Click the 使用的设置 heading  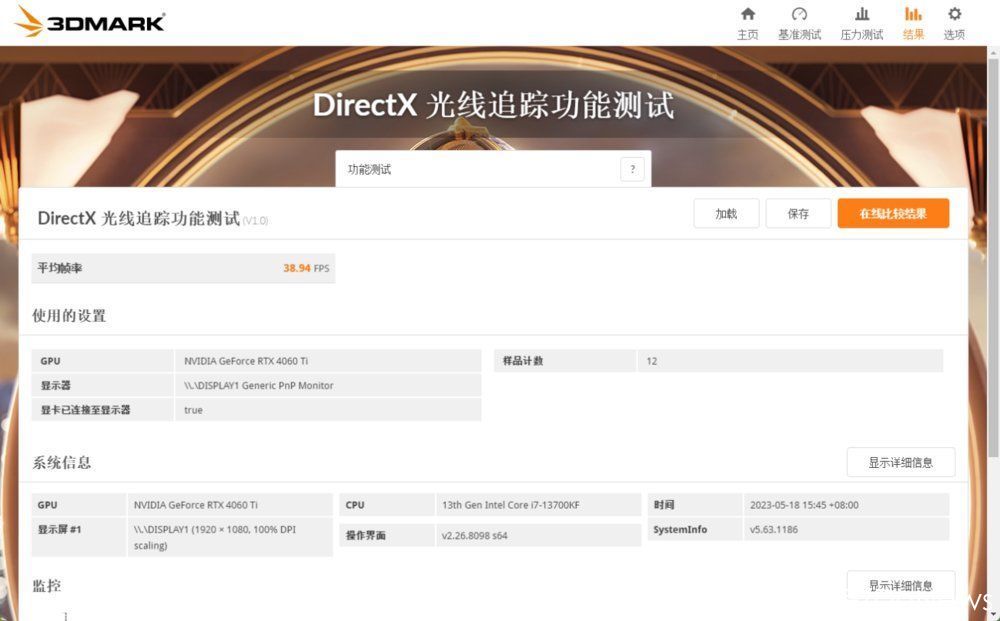[69, 316]
